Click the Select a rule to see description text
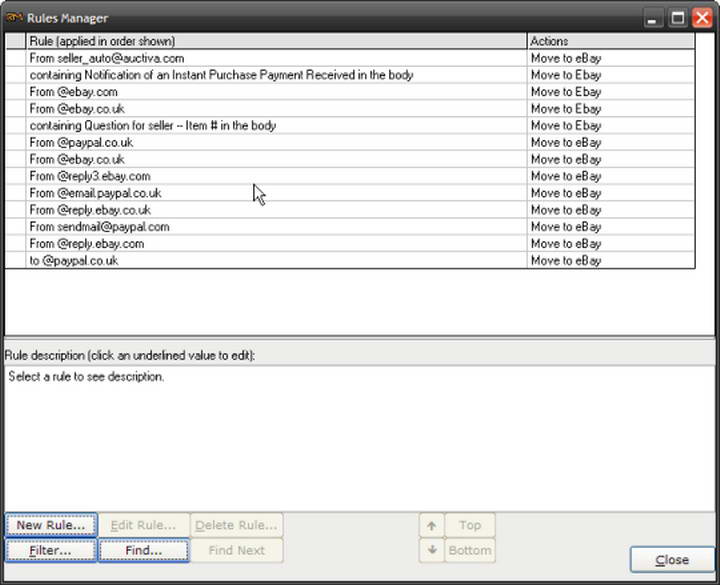This screenshot has width=720, height=585. click(86, 377)
